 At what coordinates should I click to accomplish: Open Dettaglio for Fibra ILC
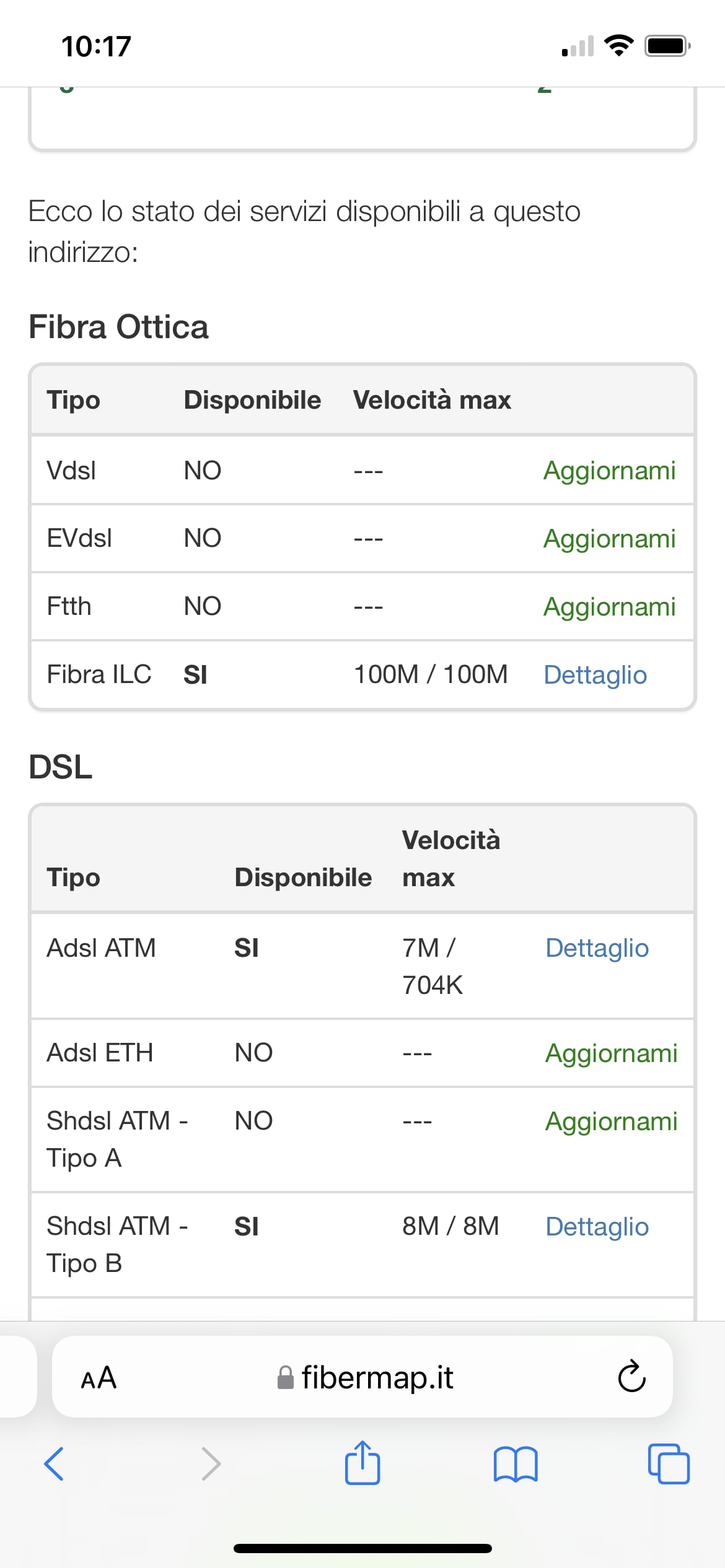[x=595, y=675]
